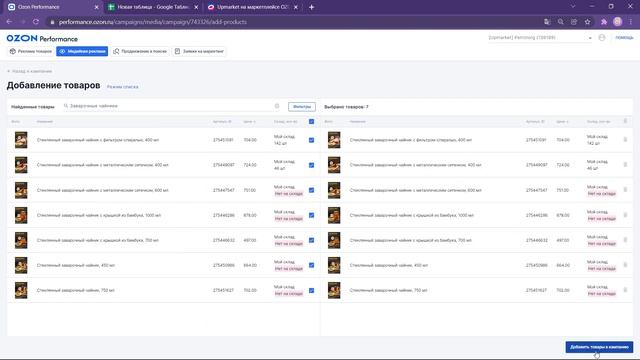Uncheck found product с металлическим ситечком 400 мл

311,165
